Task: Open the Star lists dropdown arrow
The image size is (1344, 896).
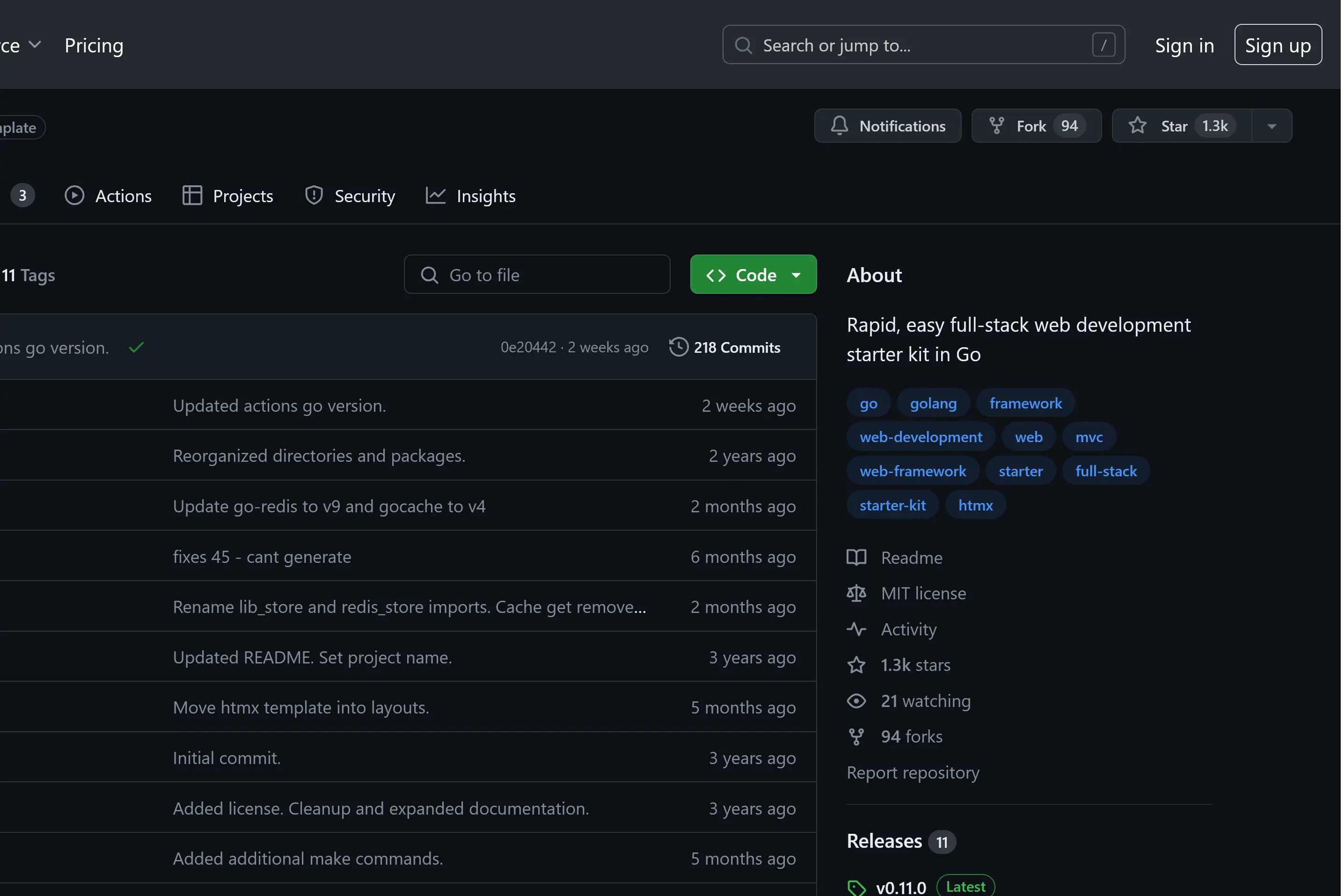Action: click(x=1271, y=126)
